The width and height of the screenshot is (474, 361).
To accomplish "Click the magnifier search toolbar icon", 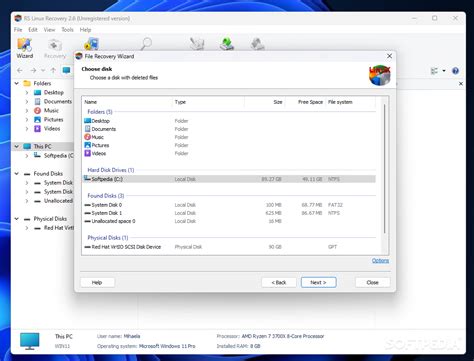I will tap(146, 44).
